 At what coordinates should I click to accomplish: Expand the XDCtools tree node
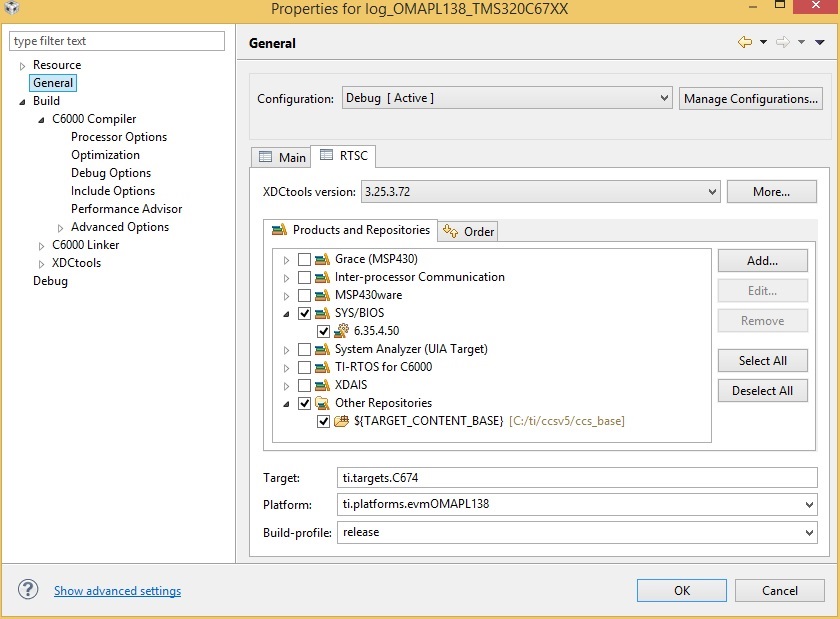coord(41,264)
